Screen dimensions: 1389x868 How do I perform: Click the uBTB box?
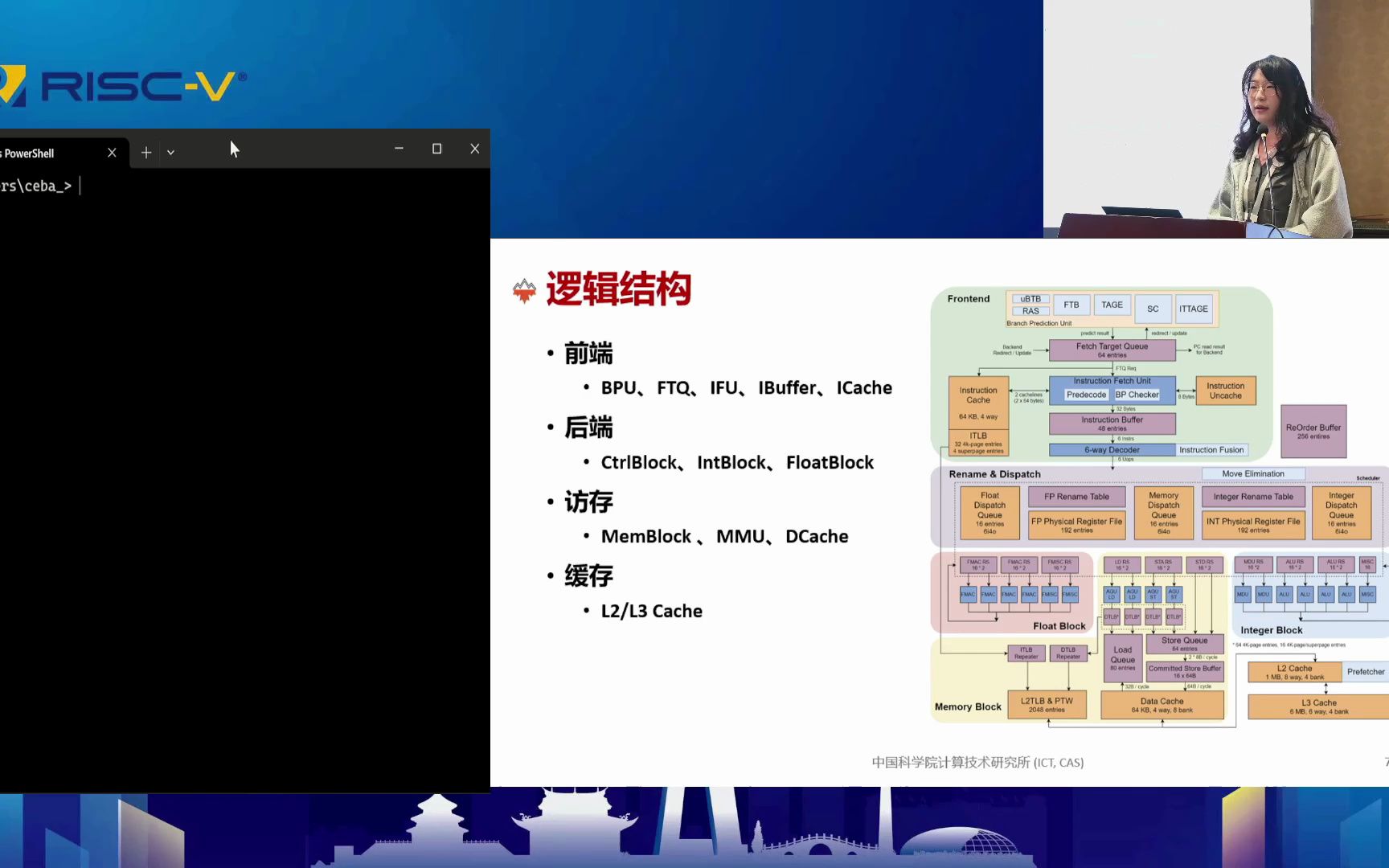[x=1030, y=299]
